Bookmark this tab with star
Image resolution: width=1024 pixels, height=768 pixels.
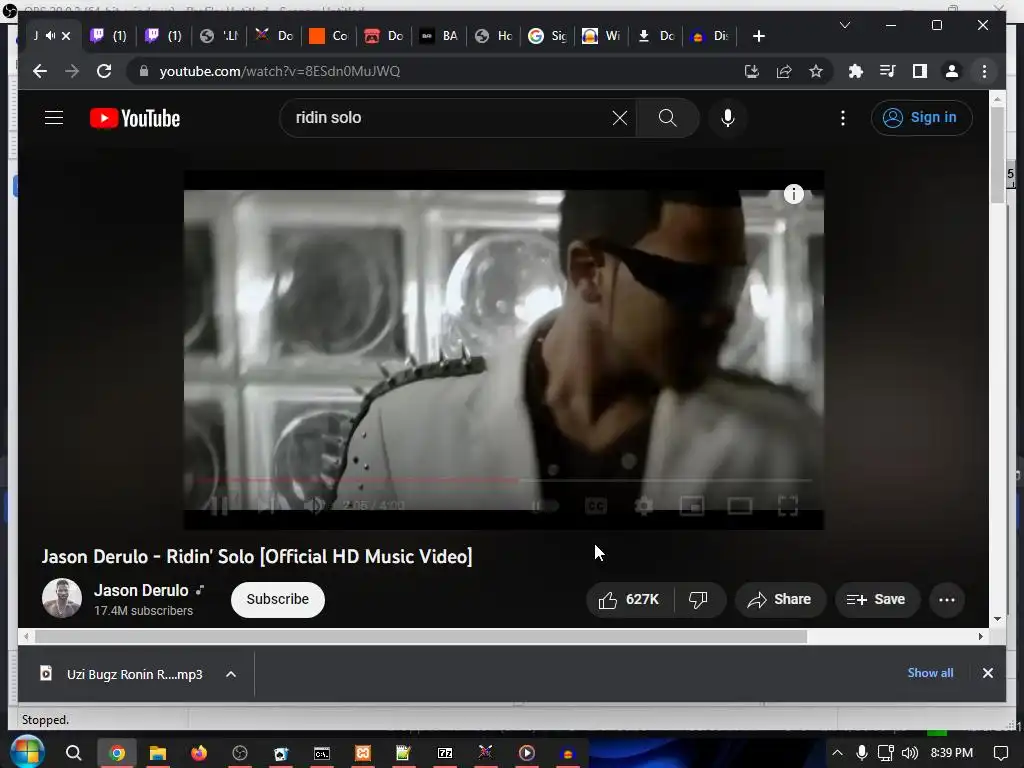click(816, 71)
